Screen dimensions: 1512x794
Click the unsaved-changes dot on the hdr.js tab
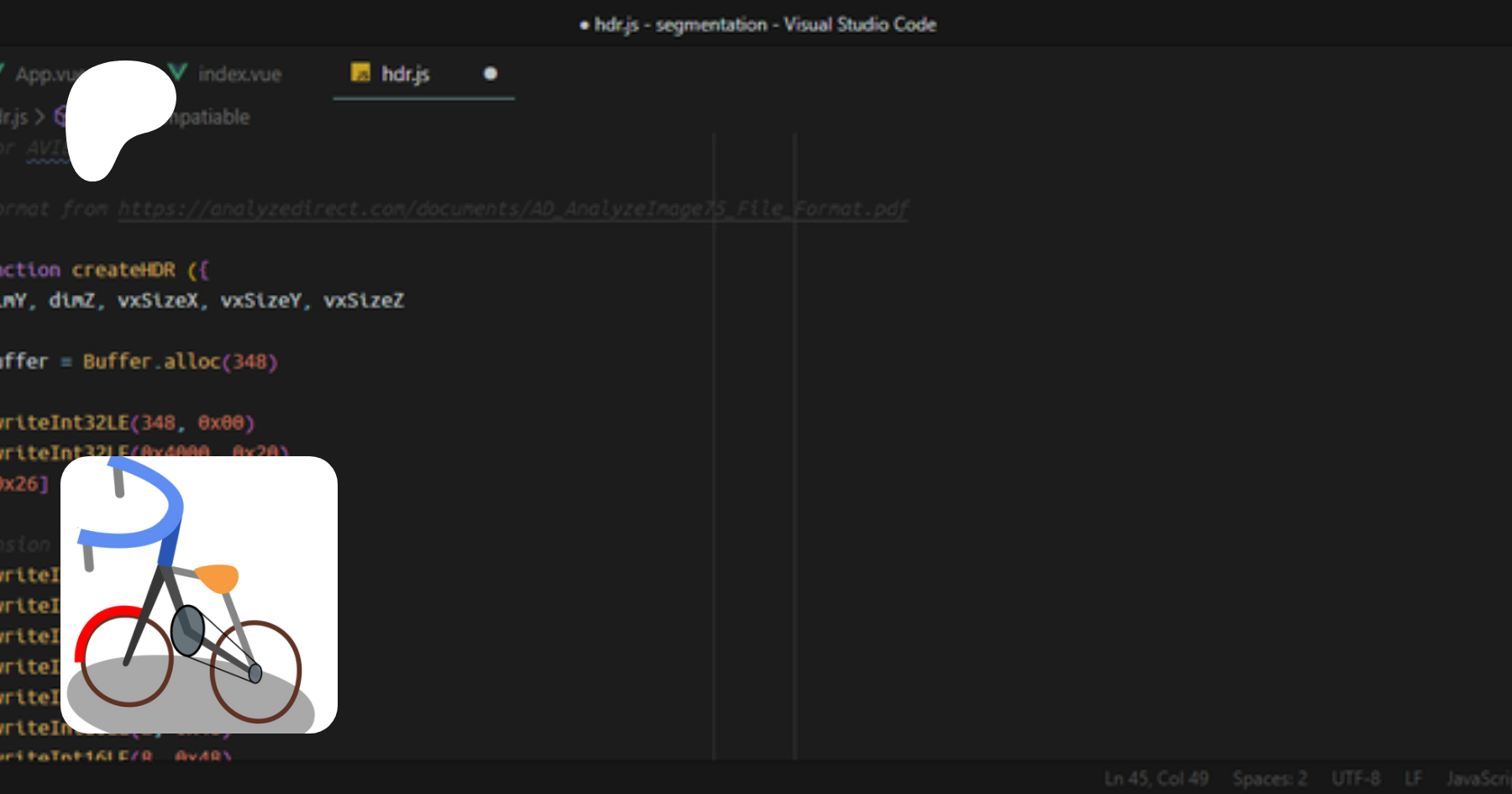(x=491, y=74)
